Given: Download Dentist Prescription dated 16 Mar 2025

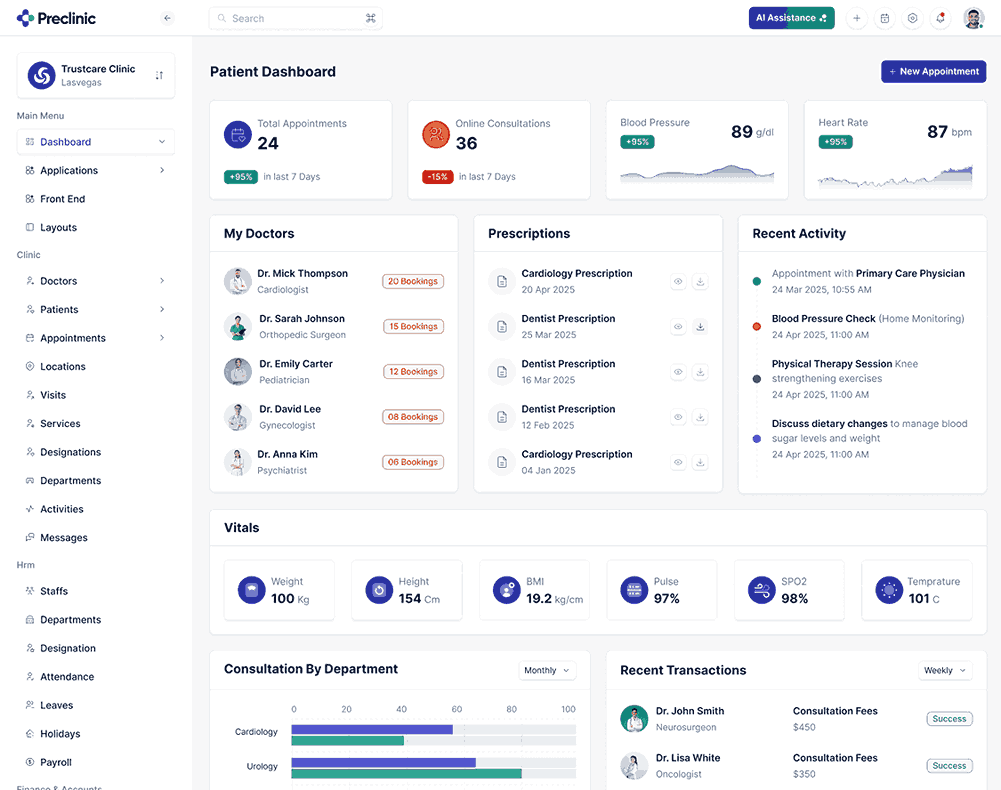Looking at the screenshot, I should click(x=700, y=372).
